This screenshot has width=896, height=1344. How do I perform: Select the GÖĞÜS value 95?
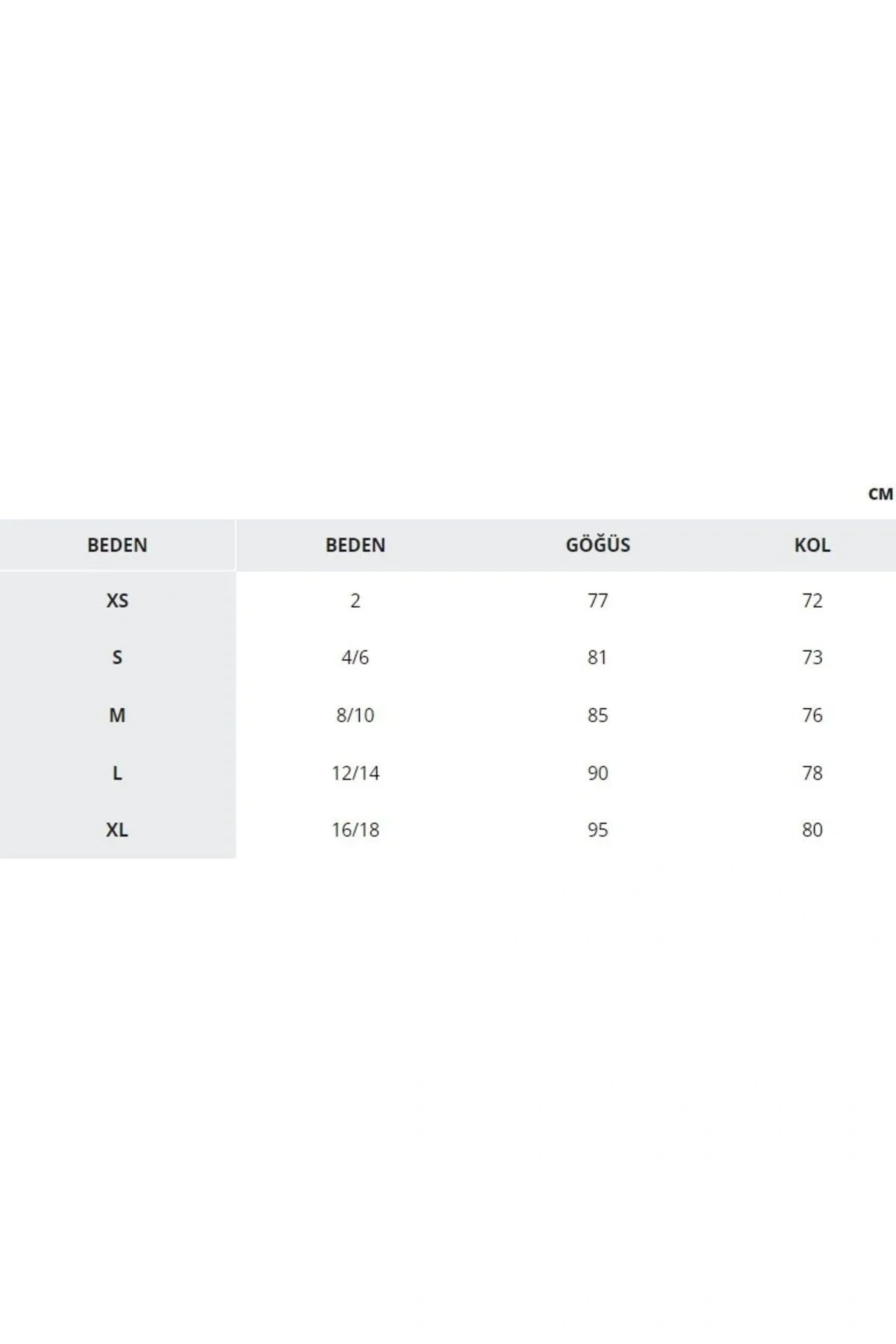[597, 830]
